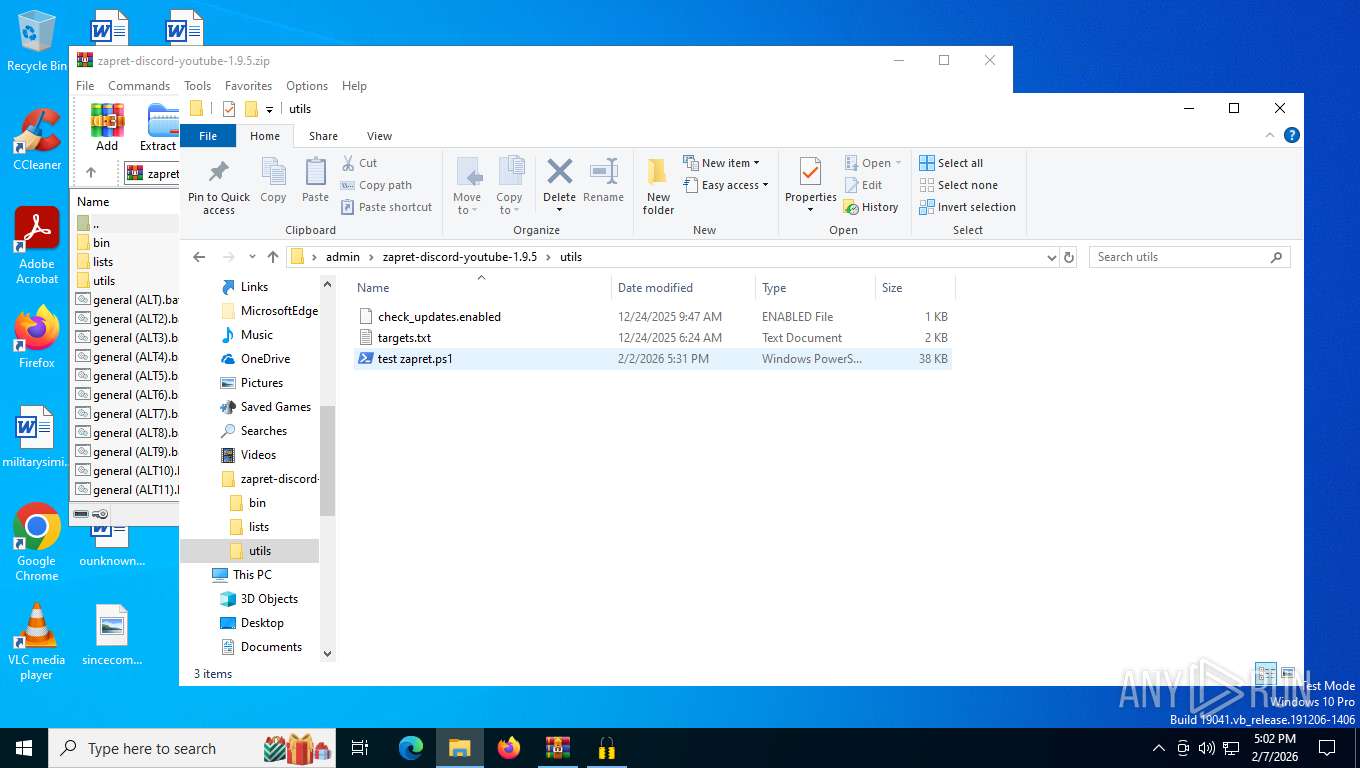Viewport: 1360px width, 768px height.
Task: Go up one folder level in Explorer
Action: pyautogui.click(x=272, y=257)
